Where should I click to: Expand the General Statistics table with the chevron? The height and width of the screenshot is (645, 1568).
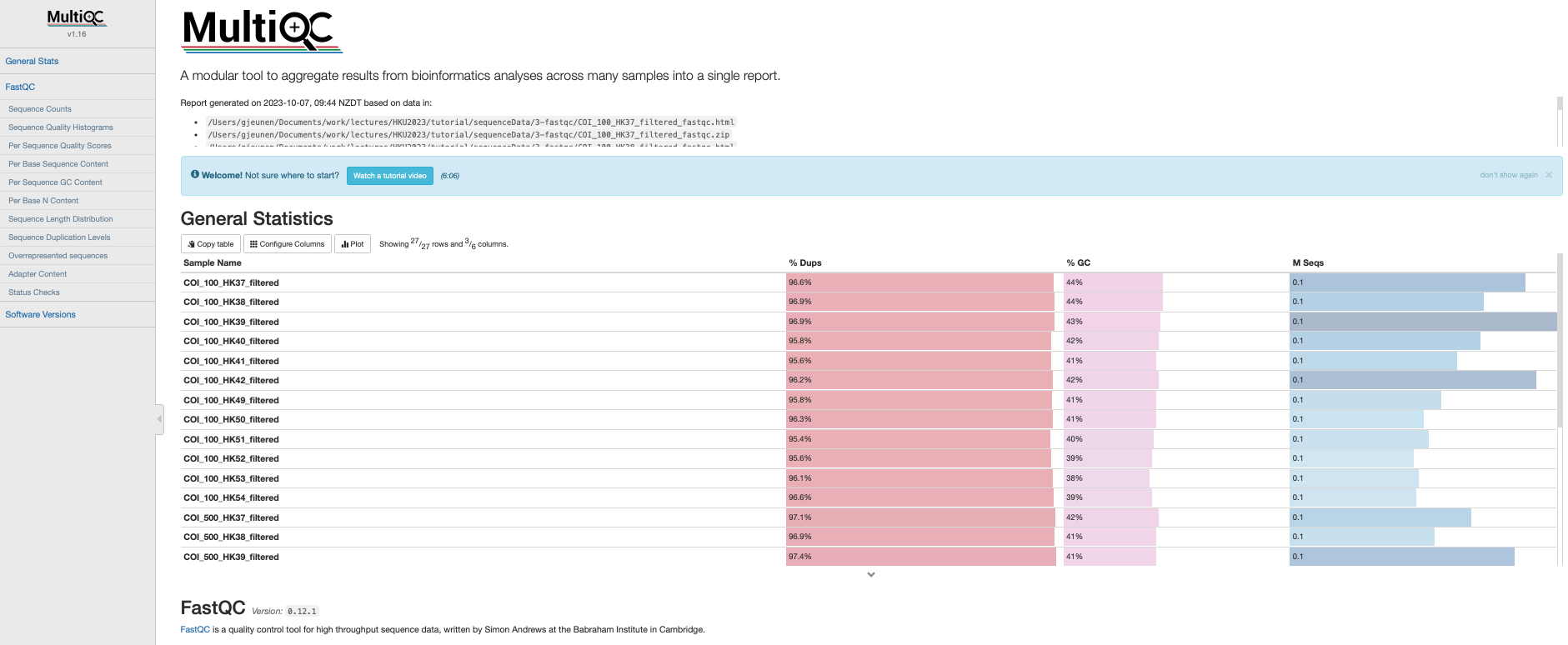[x=871, y=574]
